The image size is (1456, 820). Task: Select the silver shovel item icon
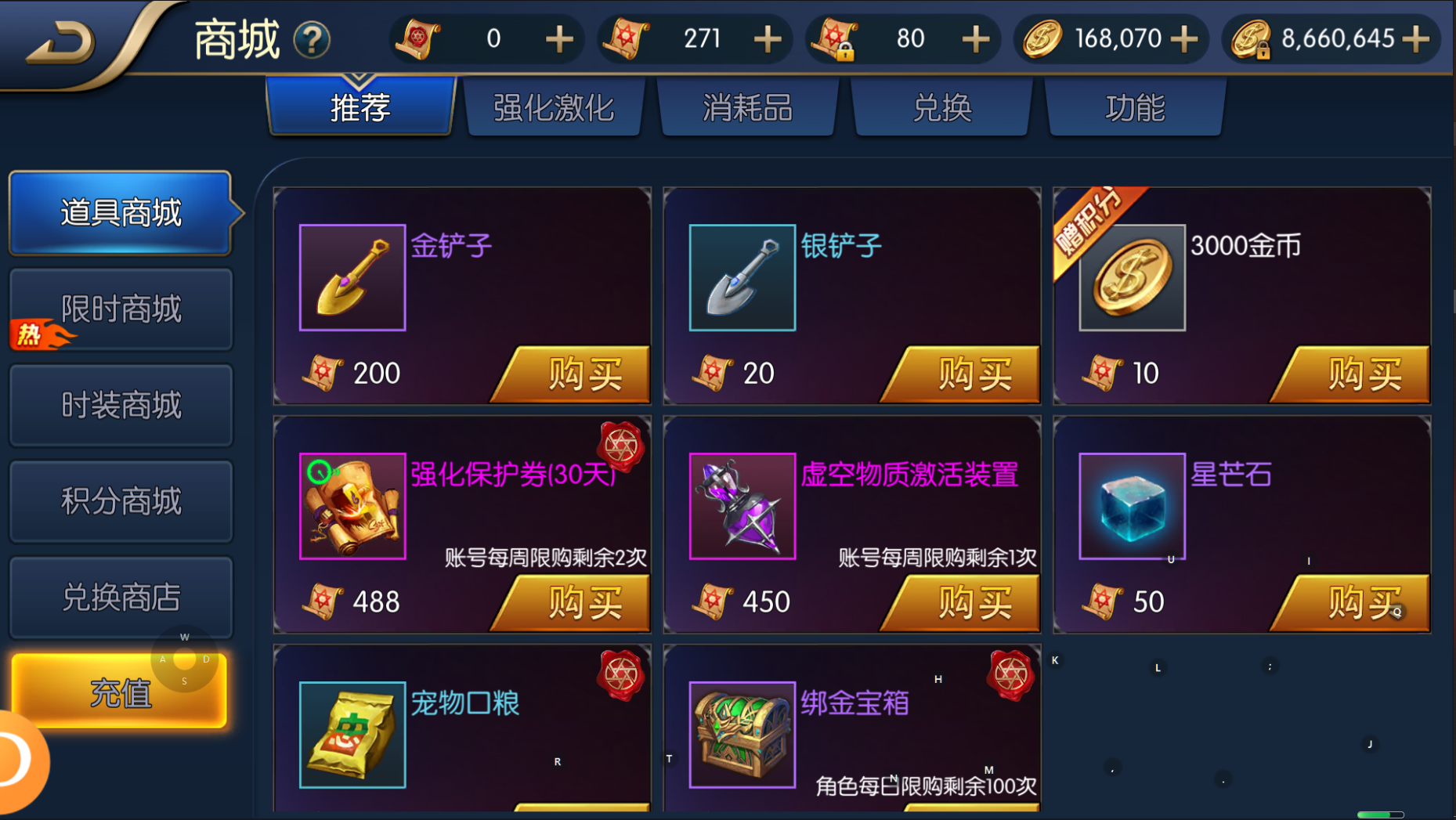(742, 277)
